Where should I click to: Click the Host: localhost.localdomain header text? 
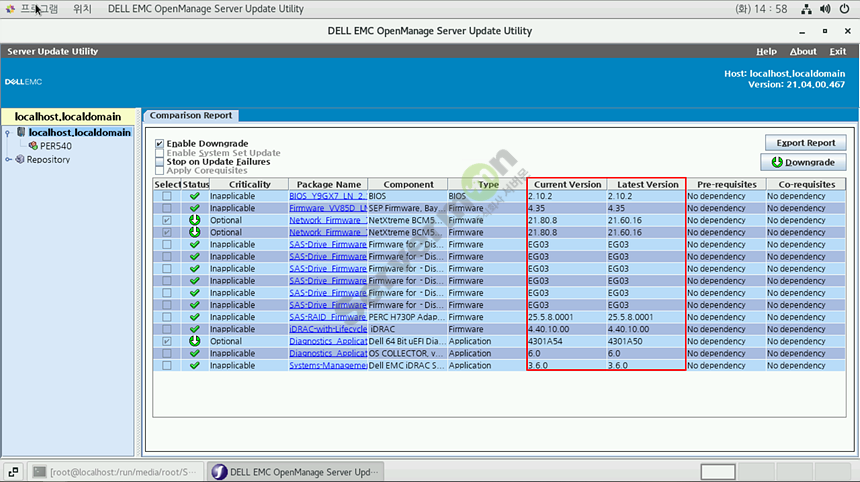tap(784, 73)
